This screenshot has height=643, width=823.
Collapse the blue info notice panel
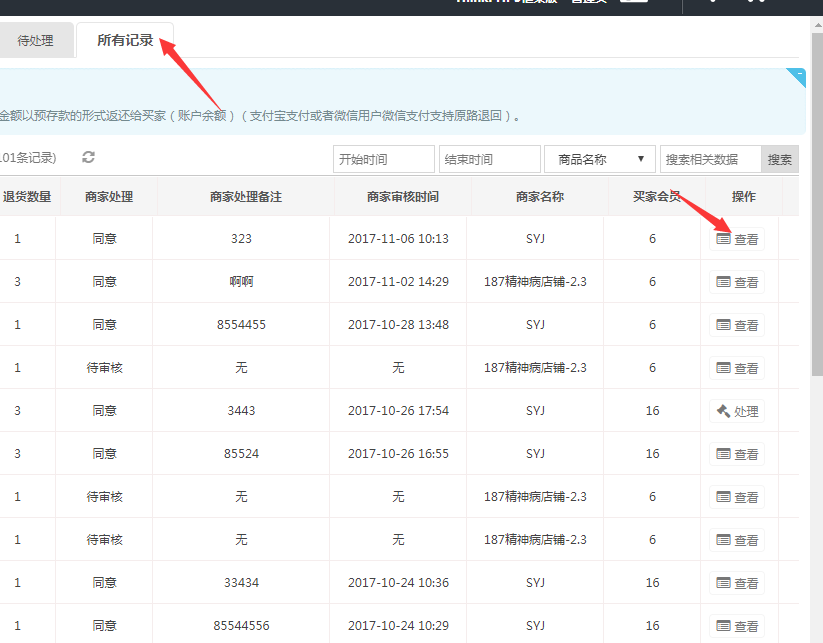coord(796,75)
